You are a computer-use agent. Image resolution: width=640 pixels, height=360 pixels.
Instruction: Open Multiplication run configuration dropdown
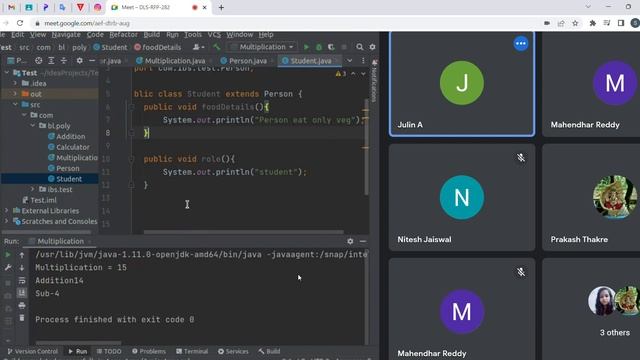(263, 47)
